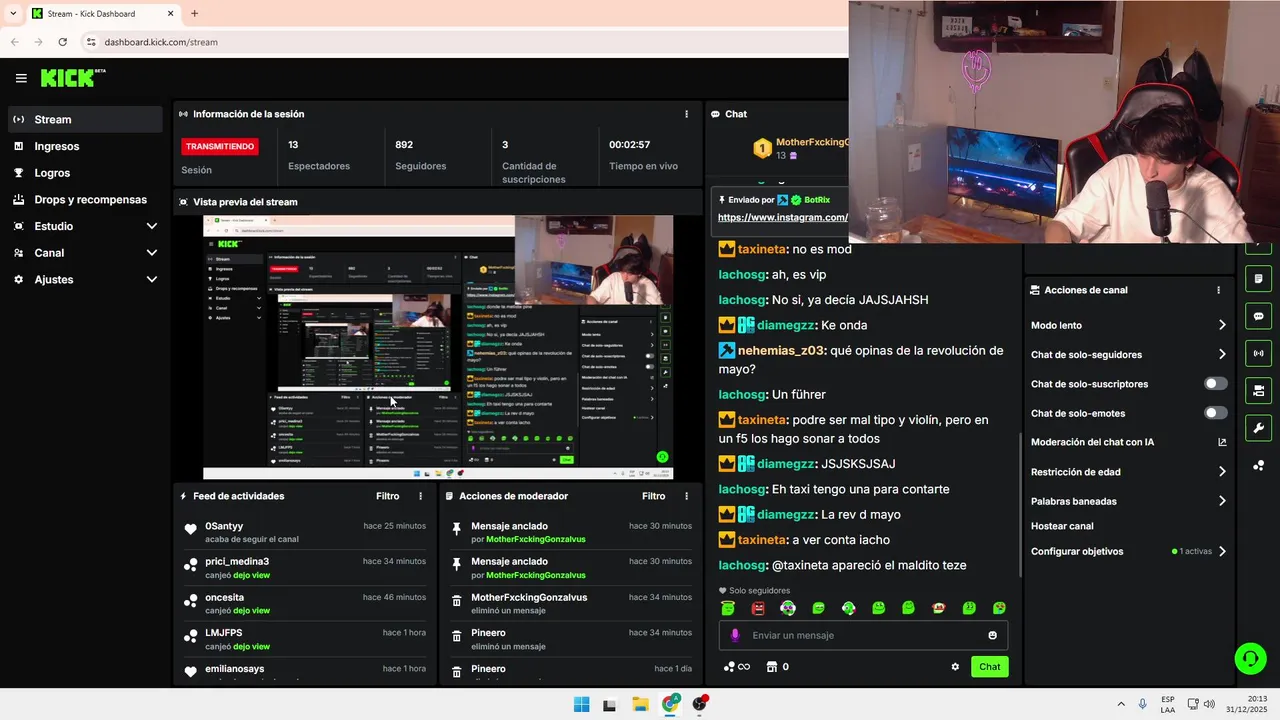Viewport: 1280px width, 720px height.
Task: Open the hamburger menu next to Kick logo
Action: [21, 78]
